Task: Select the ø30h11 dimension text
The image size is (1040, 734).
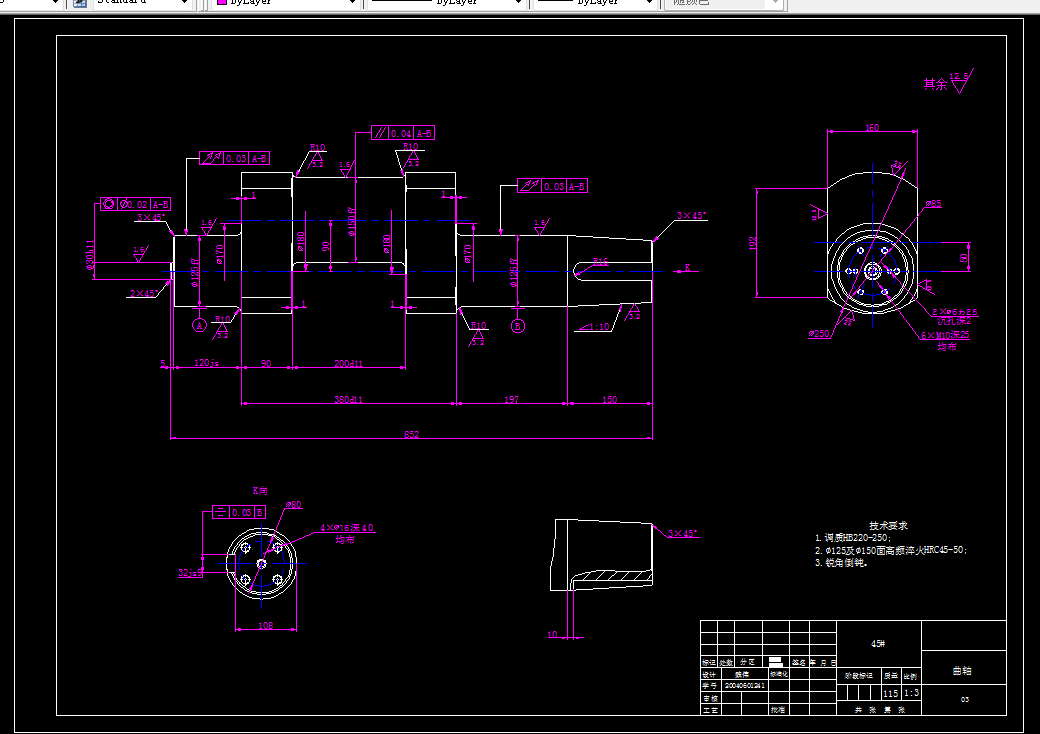Action: pyautogui.click(x=90, y=255)
